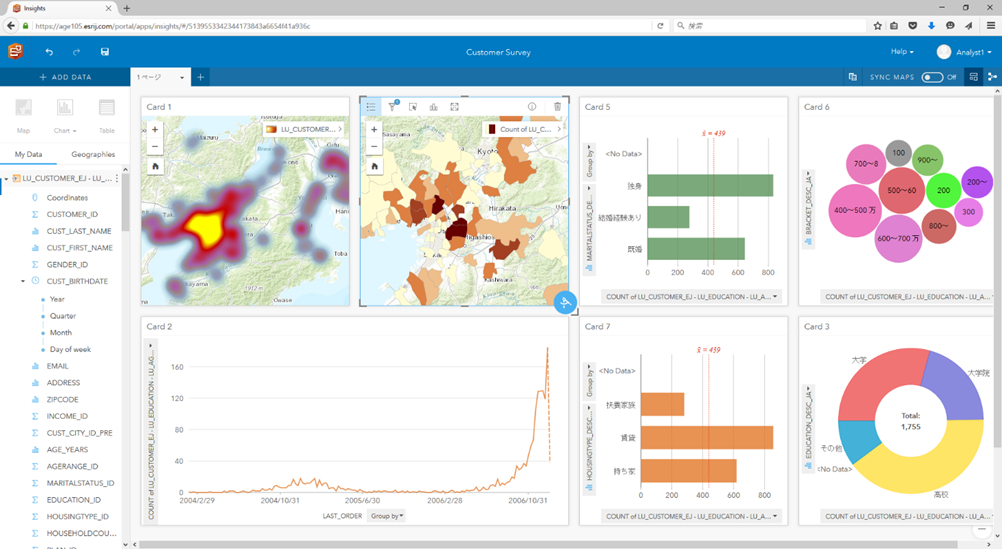Open the Help menu
The width and height of the screenshot is (1002, 549).
point(901,52)
